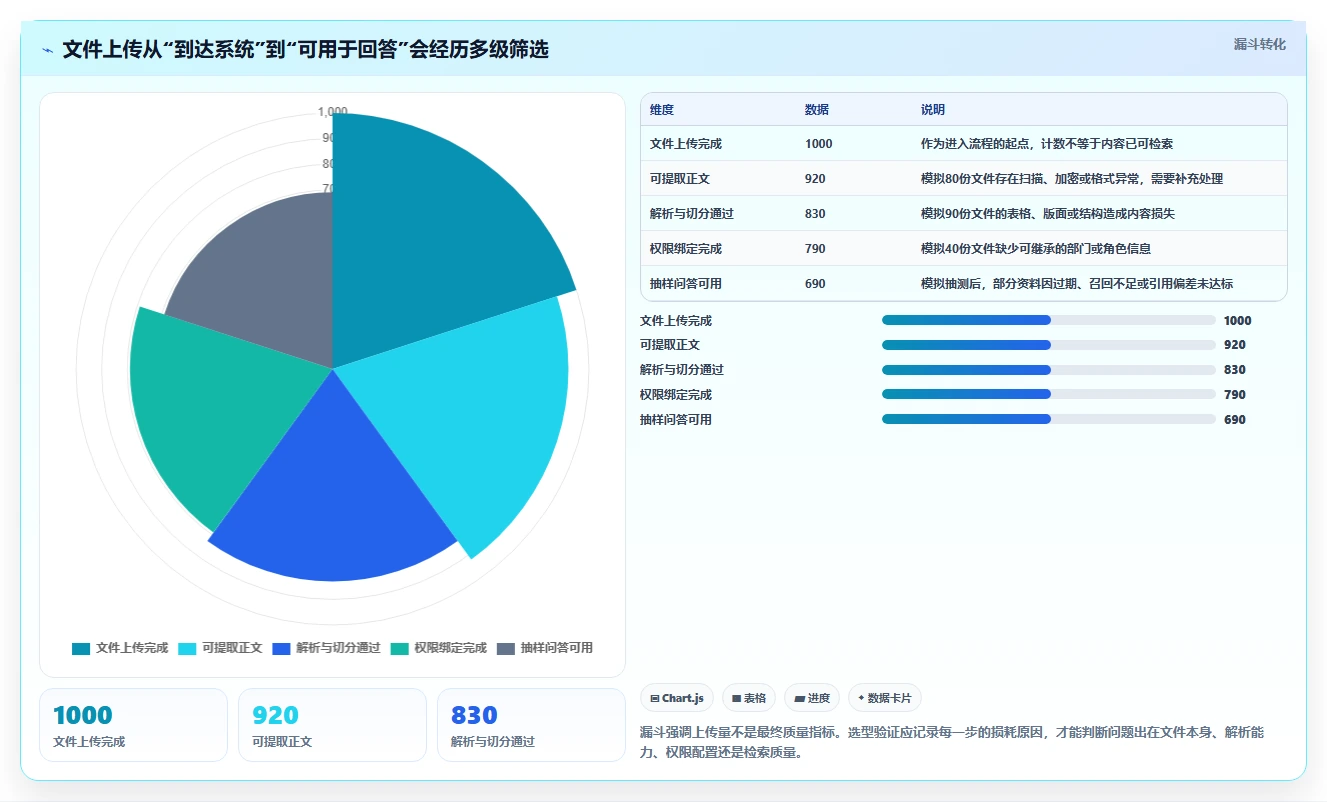Select the 权限绑定完成 cell in the table

click(x=686, y=249)
